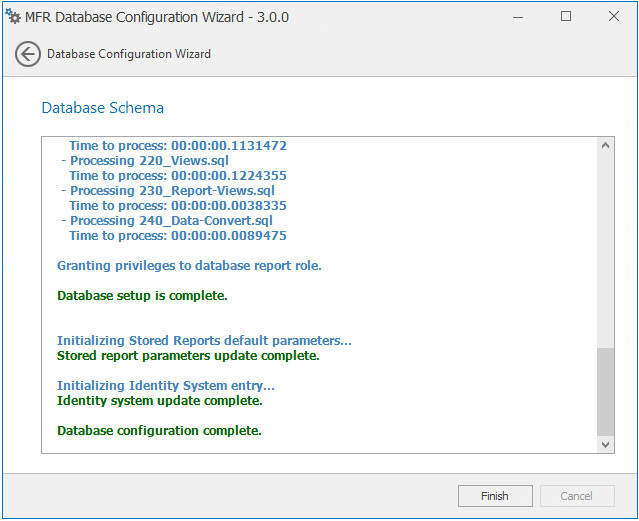The height and width of the screenshot is (521, 639).
Task: Minimize the wizard window
Action: click(518, 17)
